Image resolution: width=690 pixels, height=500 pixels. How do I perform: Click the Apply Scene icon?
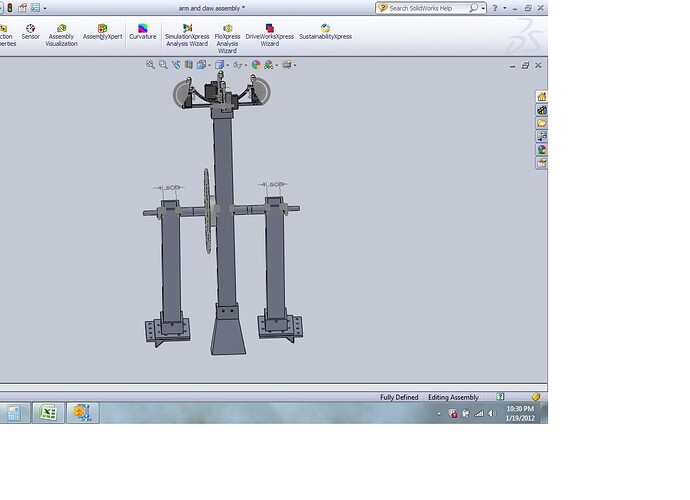(268, 65)
